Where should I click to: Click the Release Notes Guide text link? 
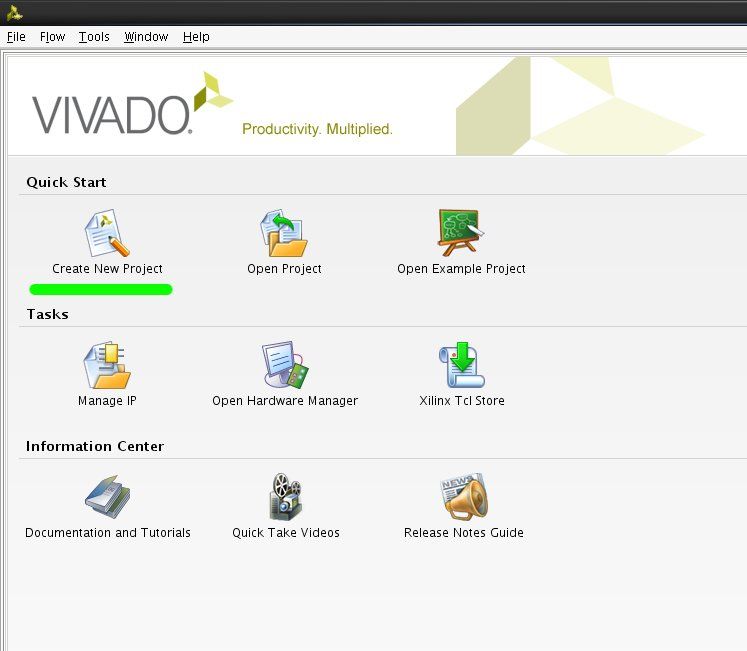coord(464,532)
